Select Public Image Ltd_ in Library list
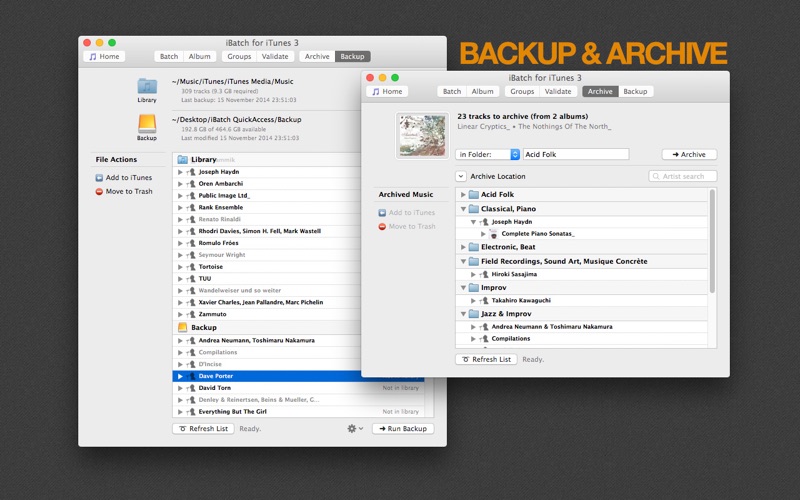 coord(266,195)
